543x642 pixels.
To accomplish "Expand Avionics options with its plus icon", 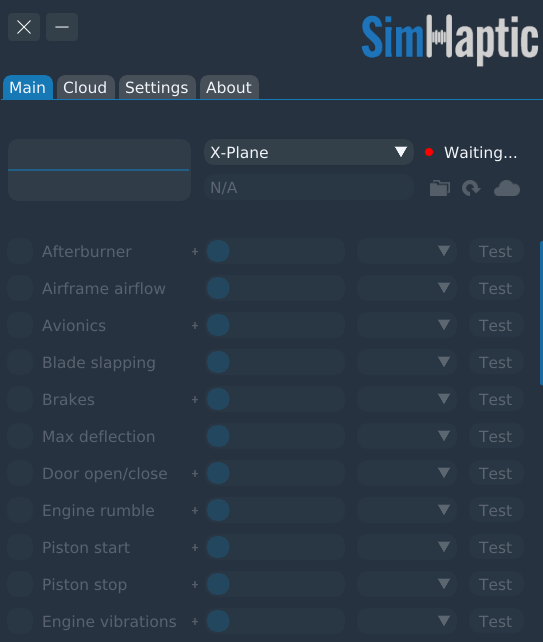I will tap(195, 326).
